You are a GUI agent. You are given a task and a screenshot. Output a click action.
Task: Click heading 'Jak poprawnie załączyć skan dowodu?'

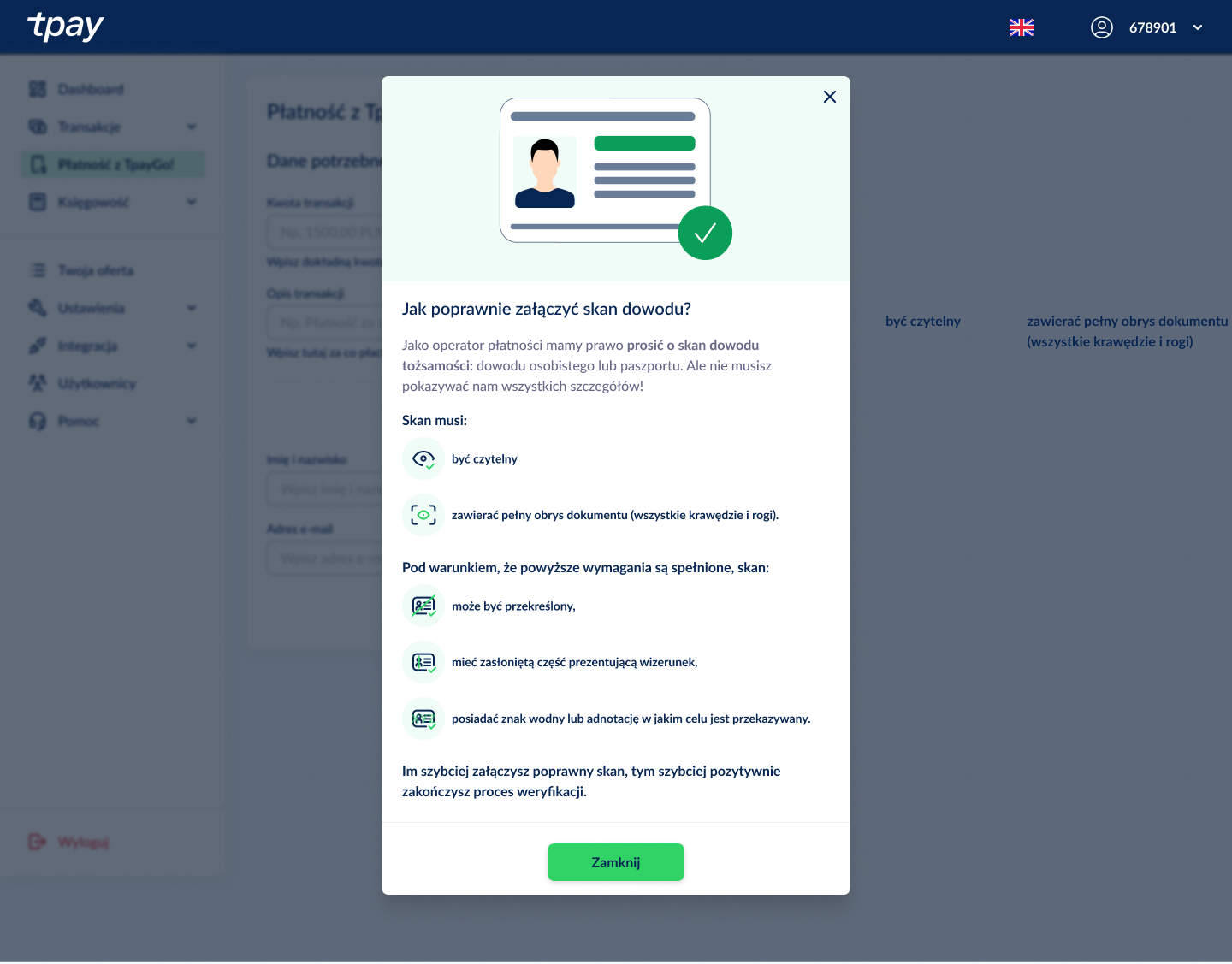click(x=547, y=309)
